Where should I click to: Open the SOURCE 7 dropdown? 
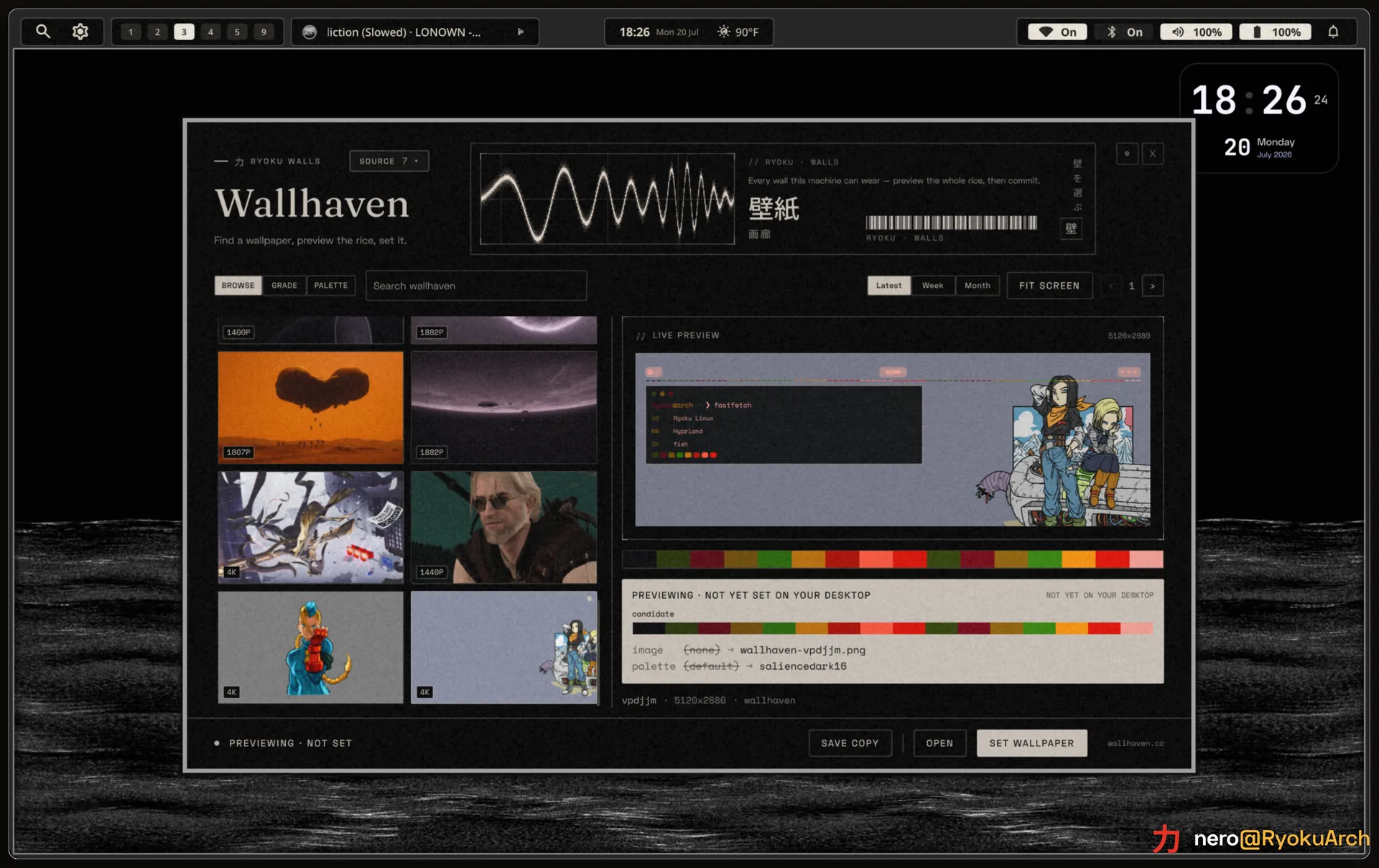pyautogui.click(x=389, y=161)
